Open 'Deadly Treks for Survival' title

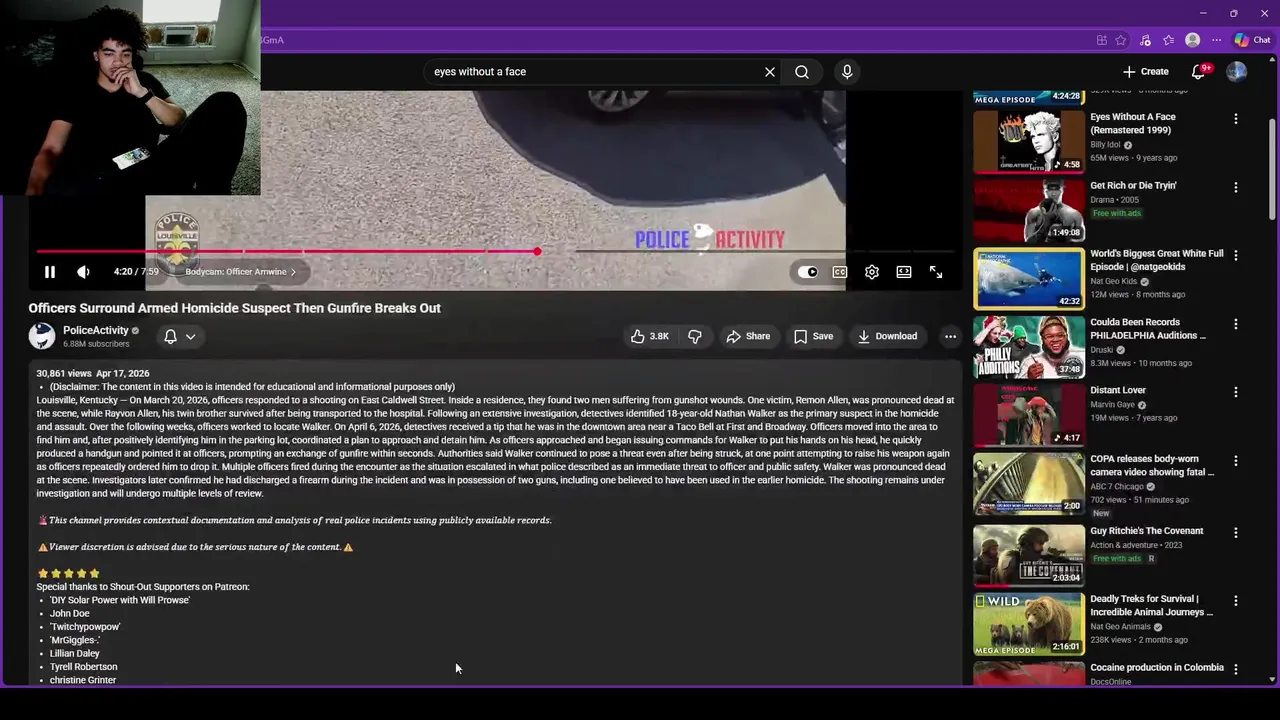click(x=1152, y=605)
